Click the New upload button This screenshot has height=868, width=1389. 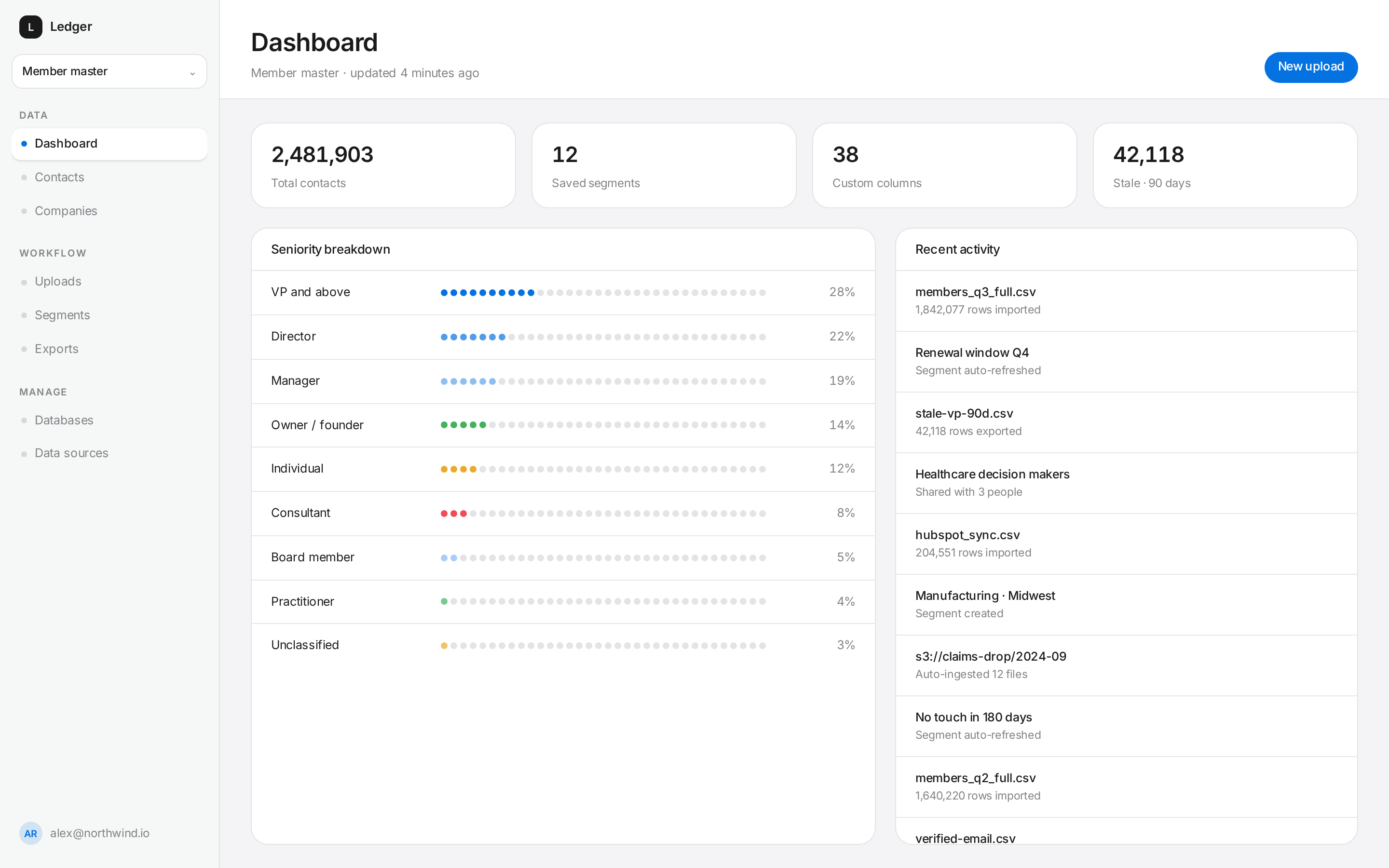1310,67
